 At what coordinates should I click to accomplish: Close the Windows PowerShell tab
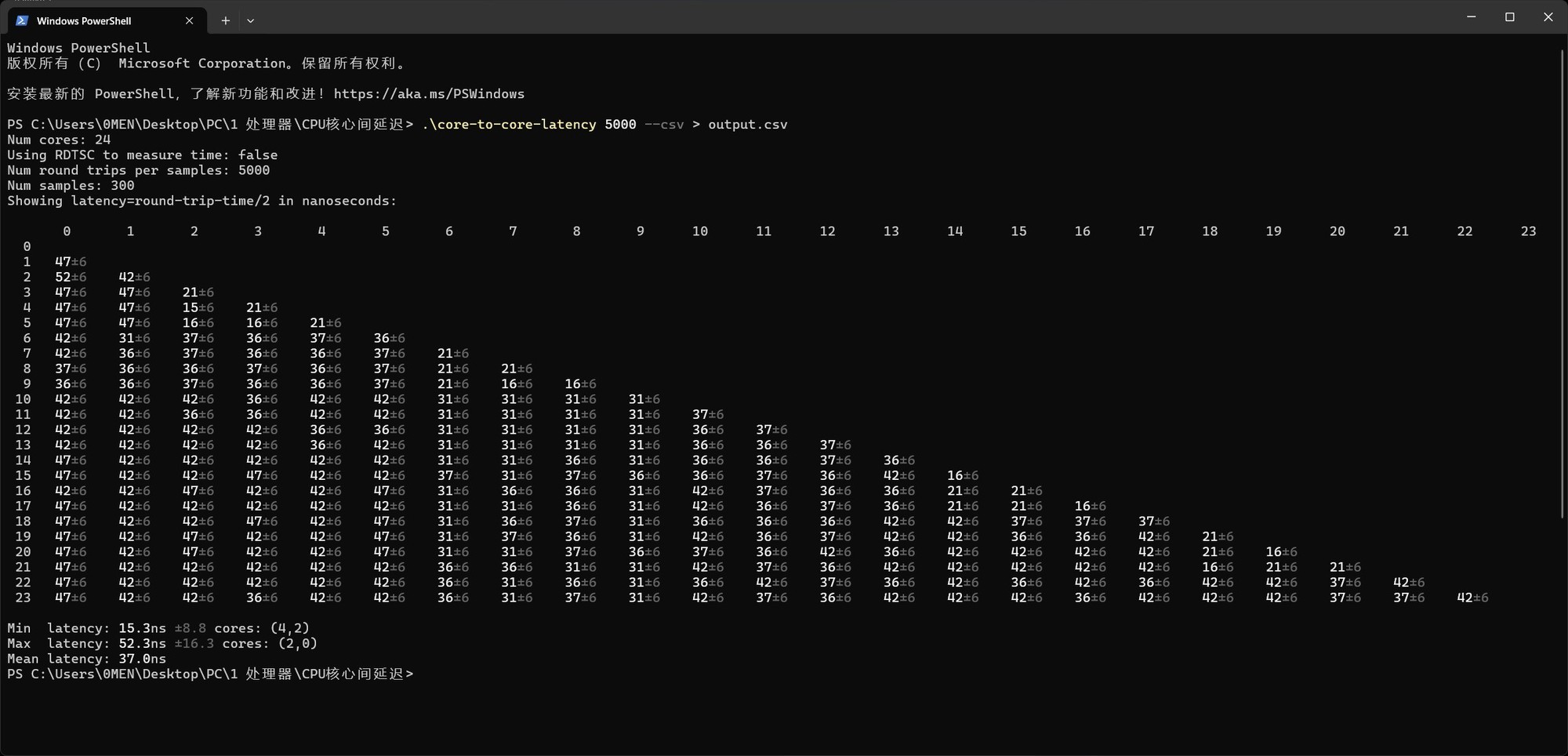click(189, 20)
